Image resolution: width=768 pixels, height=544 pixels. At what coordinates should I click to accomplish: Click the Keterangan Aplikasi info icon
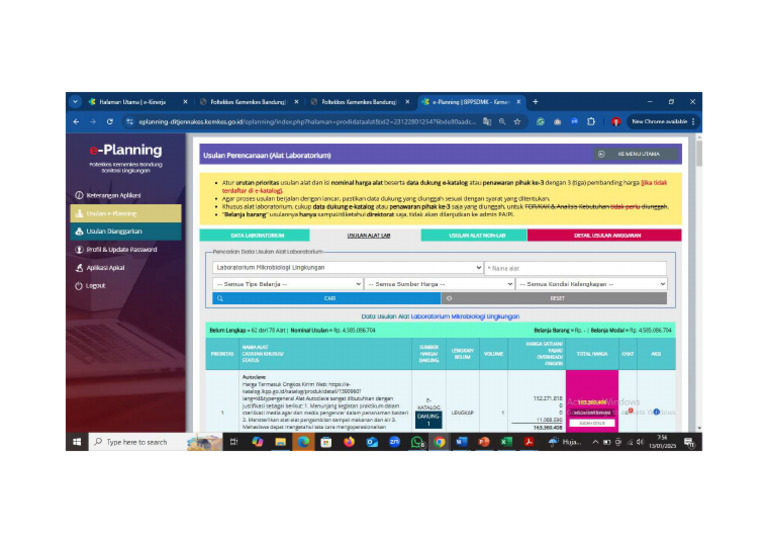tap(79, 195)
